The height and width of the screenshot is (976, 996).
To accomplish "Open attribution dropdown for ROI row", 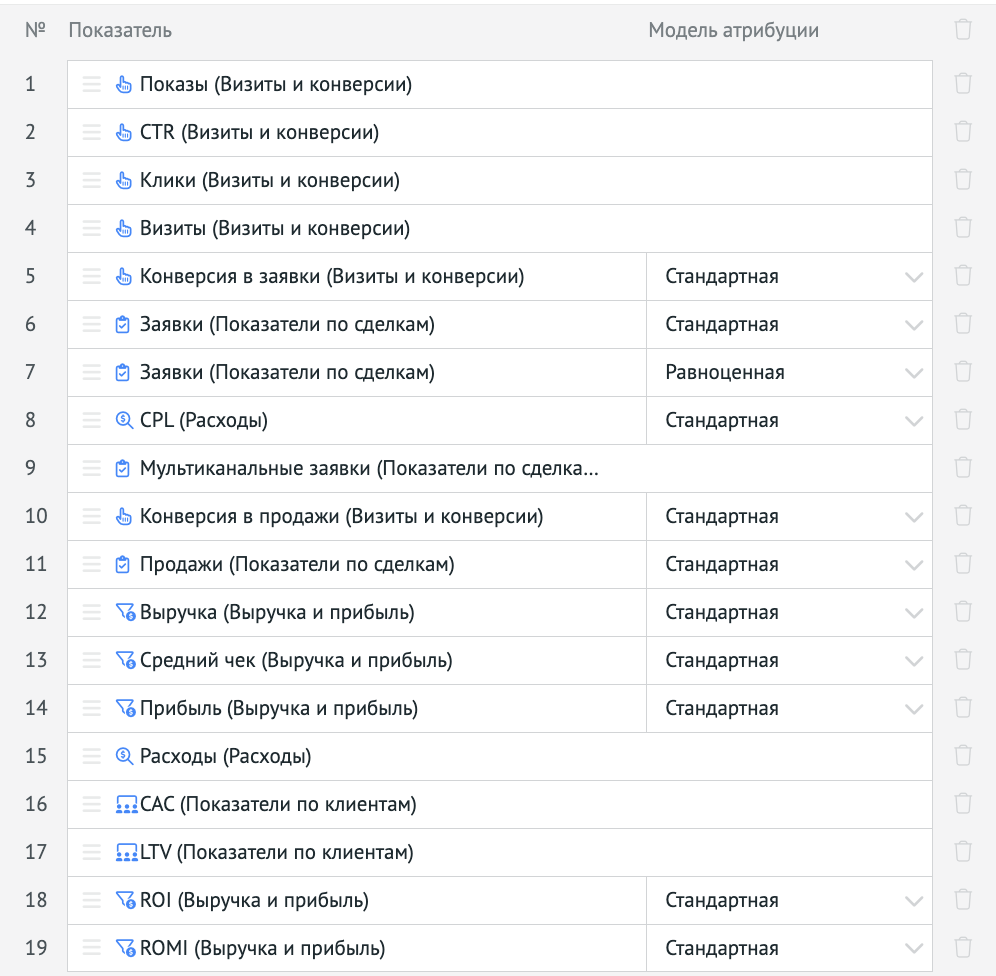I will pyautogui.click(x=789, y=900).
